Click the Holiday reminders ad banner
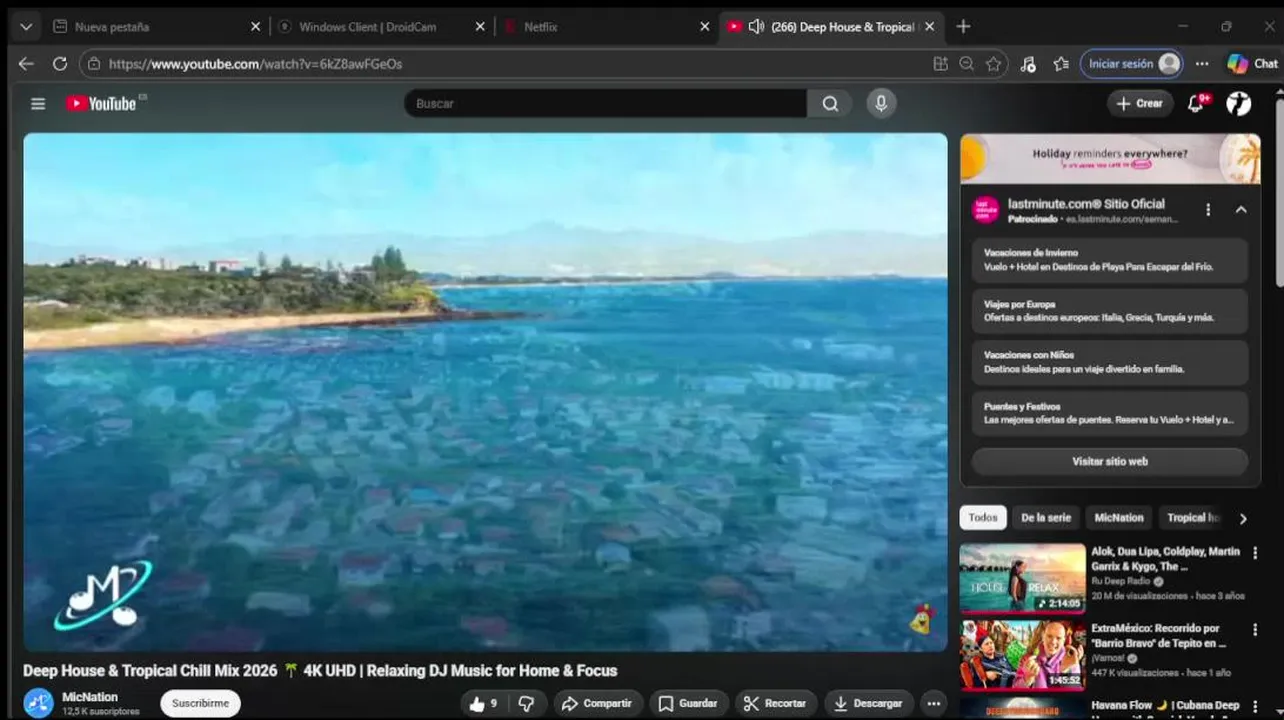The width and height of the screenshot is (1284, 720). click(1110, 159)
